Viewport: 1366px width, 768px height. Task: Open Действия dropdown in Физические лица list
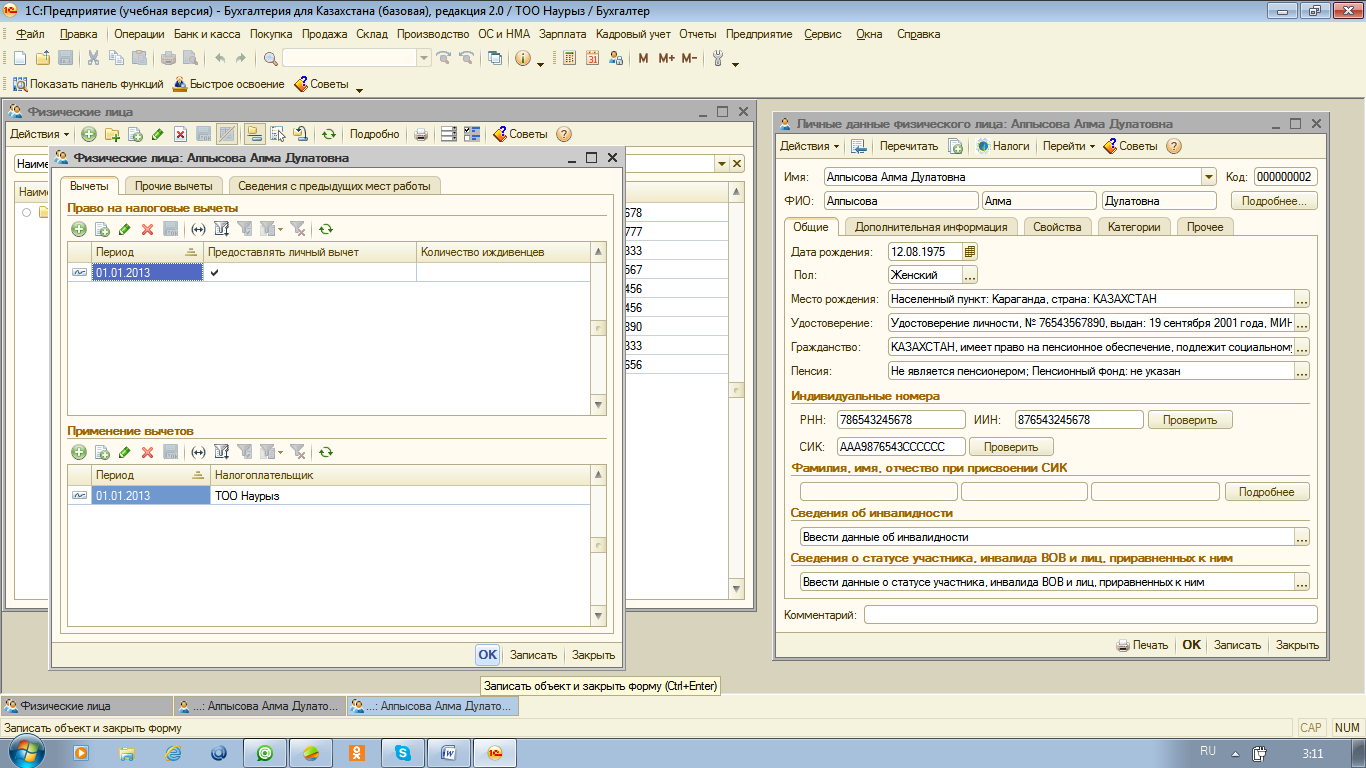(x=39, y=134)
